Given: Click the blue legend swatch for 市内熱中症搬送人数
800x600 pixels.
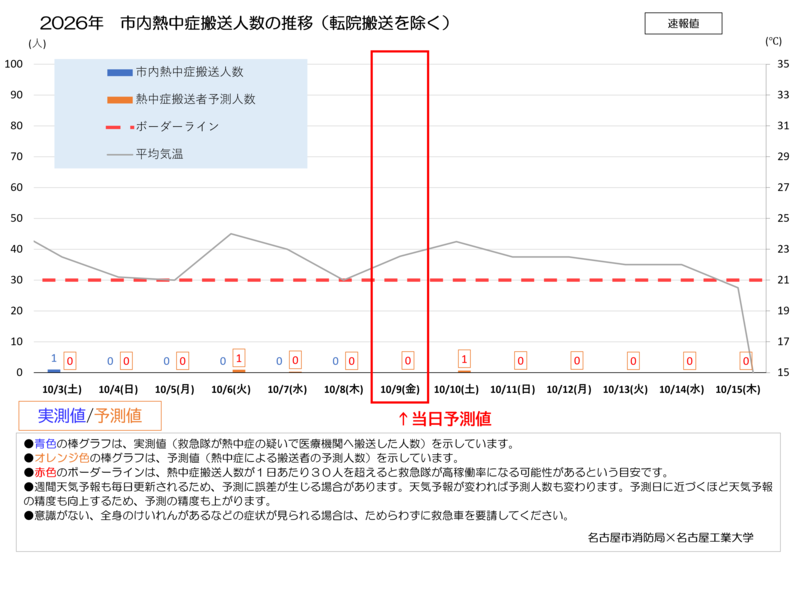Looking at the screenshot, I should pos(119,72).
